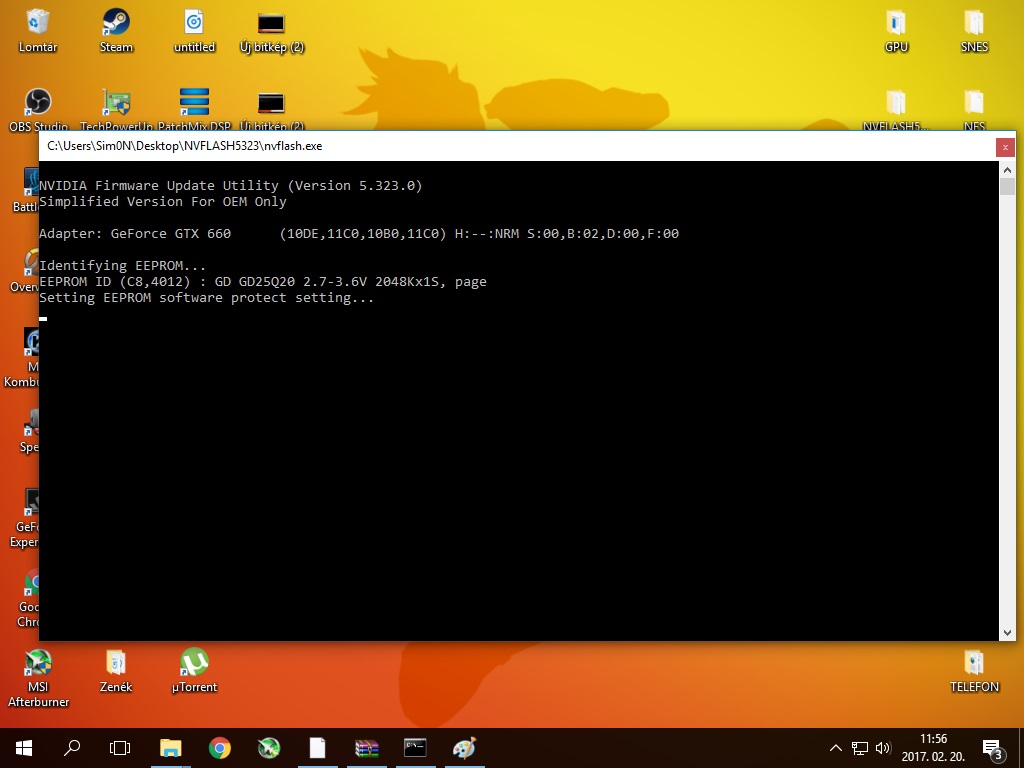Close the nvflash.exe console window
This screenshot has height=768, width=1024.
(1005, 147)
